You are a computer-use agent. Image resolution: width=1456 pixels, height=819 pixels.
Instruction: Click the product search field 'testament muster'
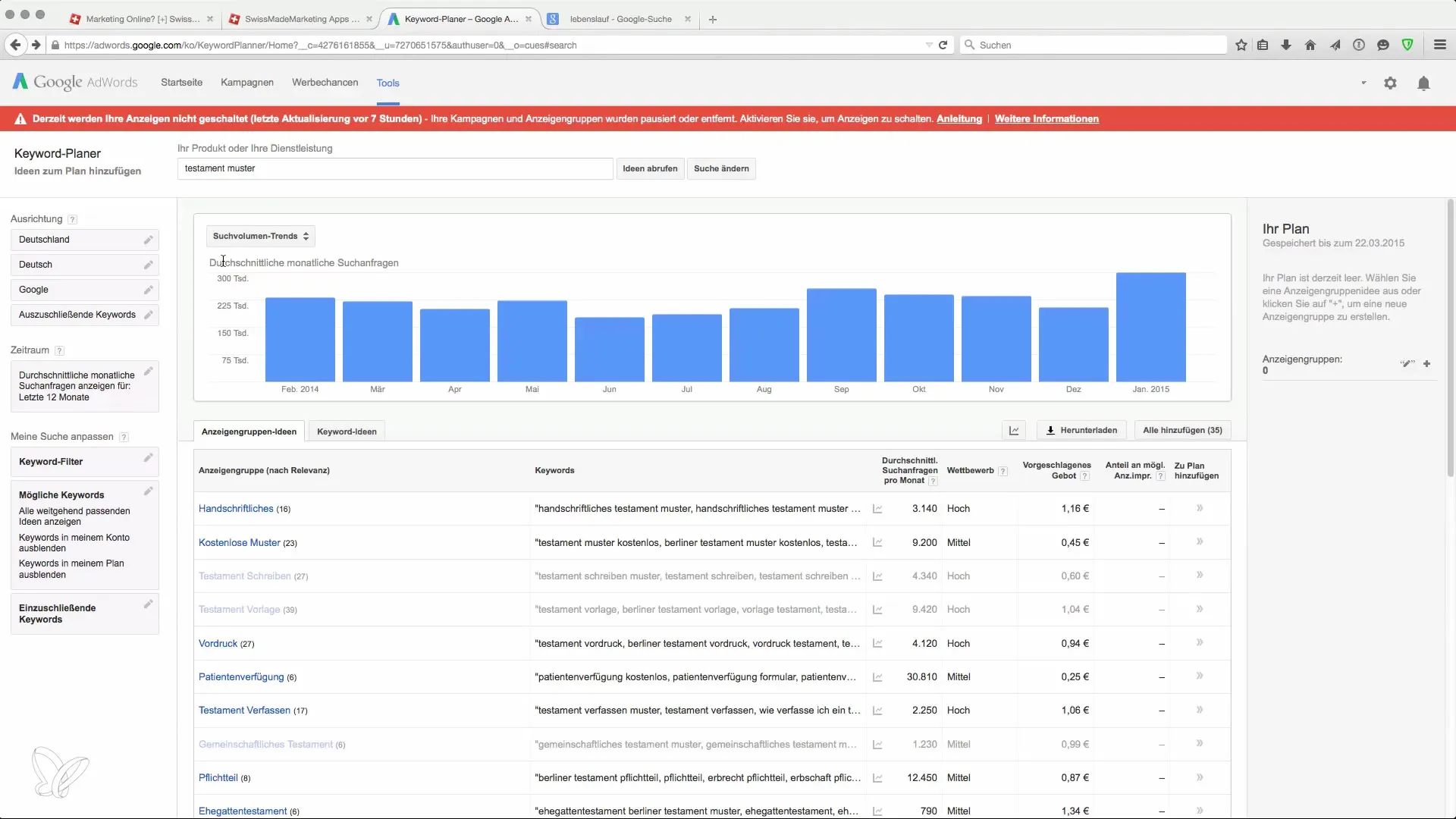(x=395, y=169)
